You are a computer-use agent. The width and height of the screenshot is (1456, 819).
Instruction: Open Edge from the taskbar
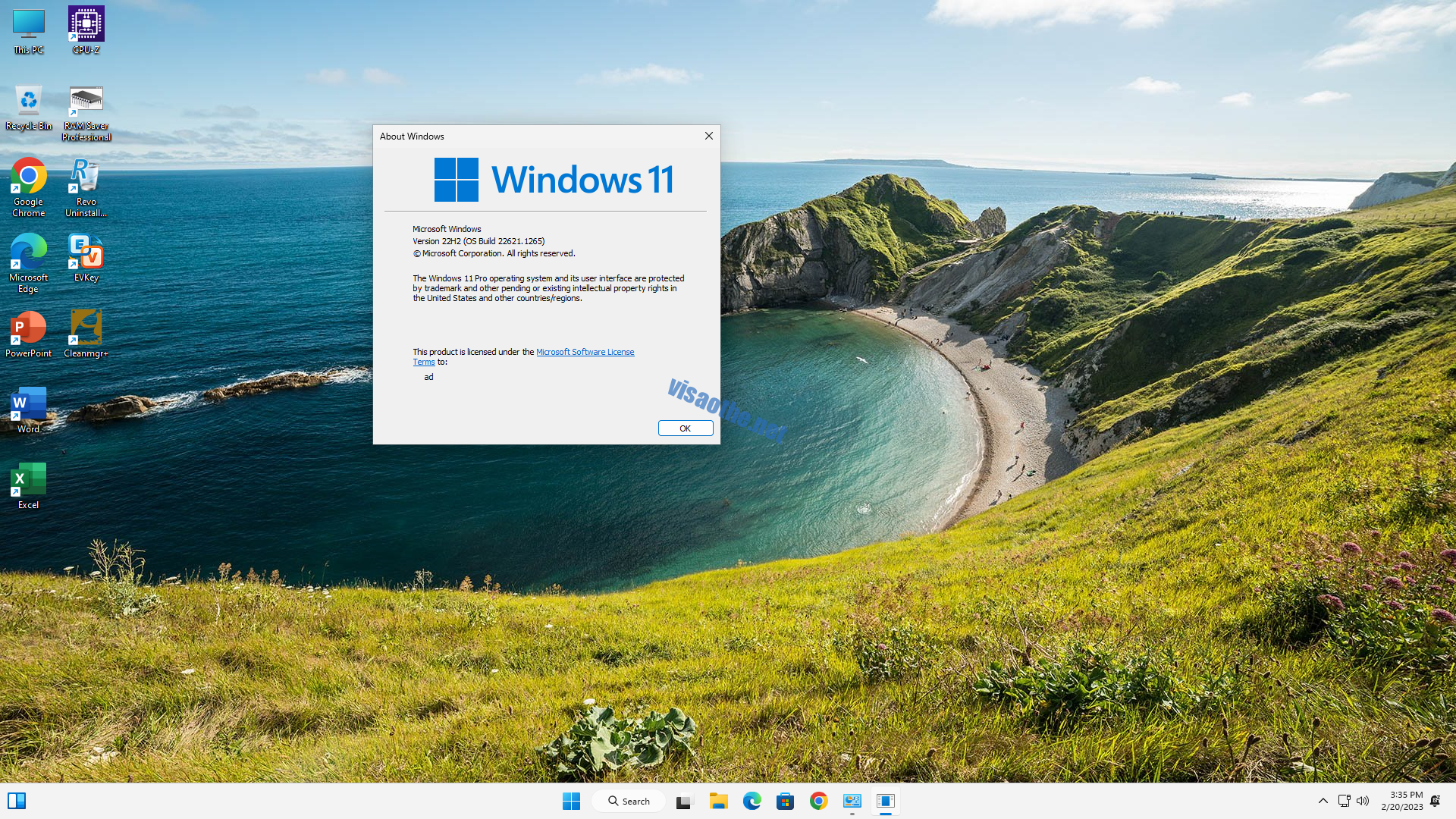point(752,801)
